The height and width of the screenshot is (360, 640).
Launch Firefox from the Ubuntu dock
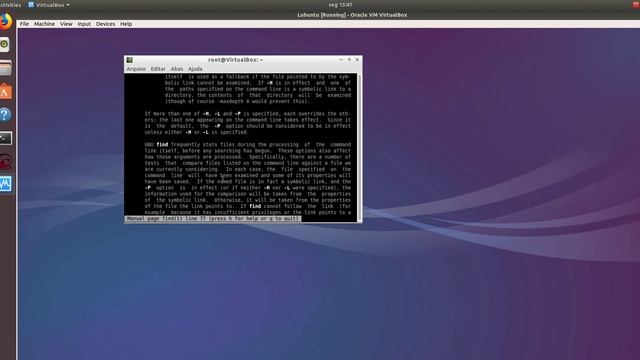[x=5, y=21]
